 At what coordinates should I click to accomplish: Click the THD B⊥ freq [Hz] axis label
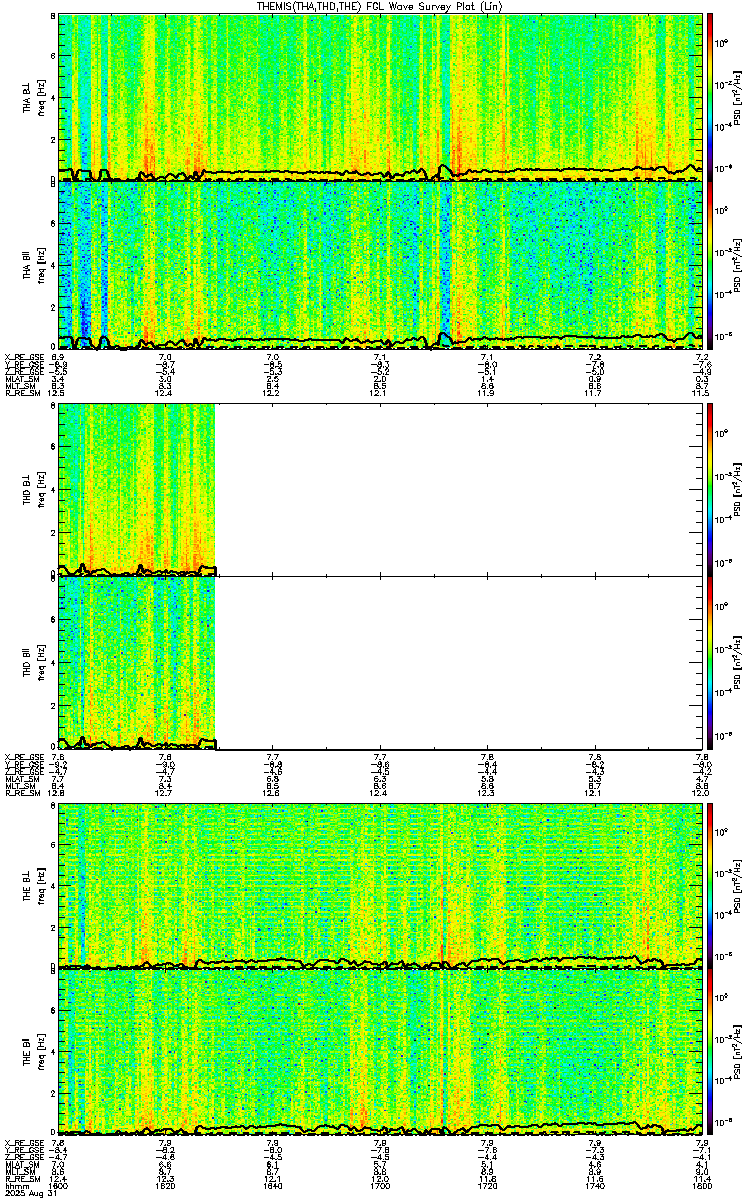point(39,489)
